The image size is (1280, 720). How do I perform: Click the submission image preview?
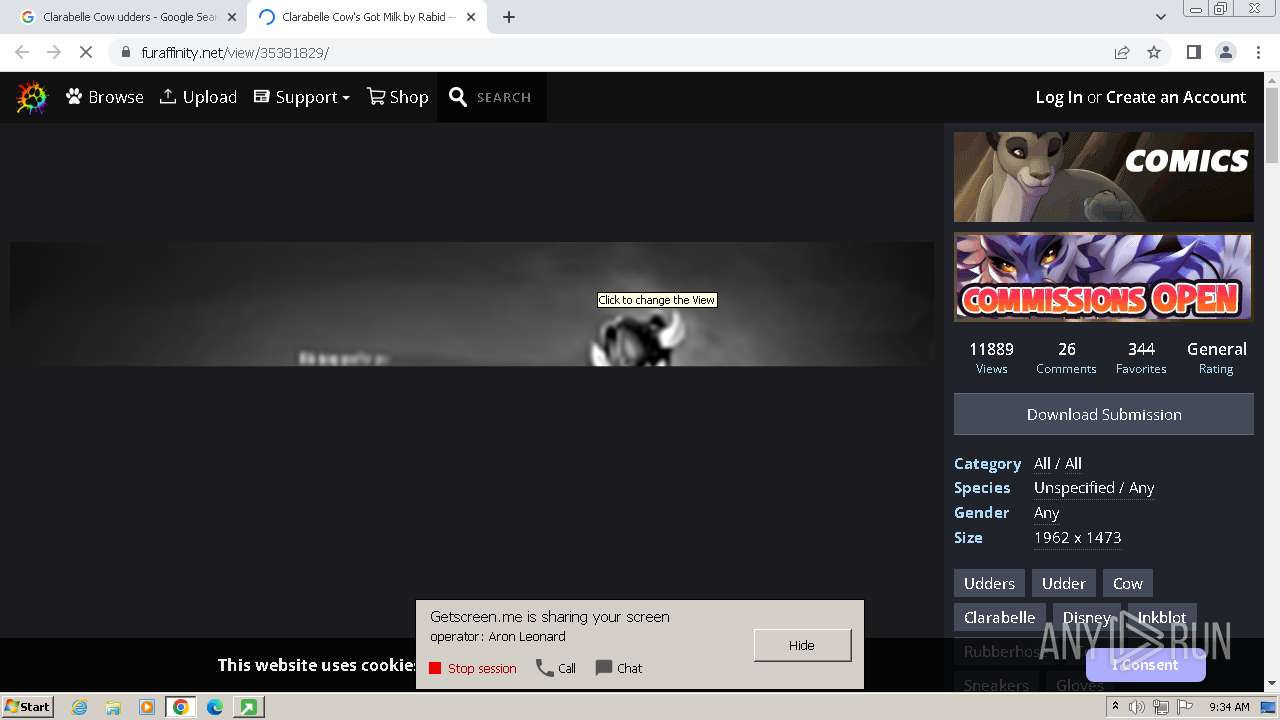[472, 304]
